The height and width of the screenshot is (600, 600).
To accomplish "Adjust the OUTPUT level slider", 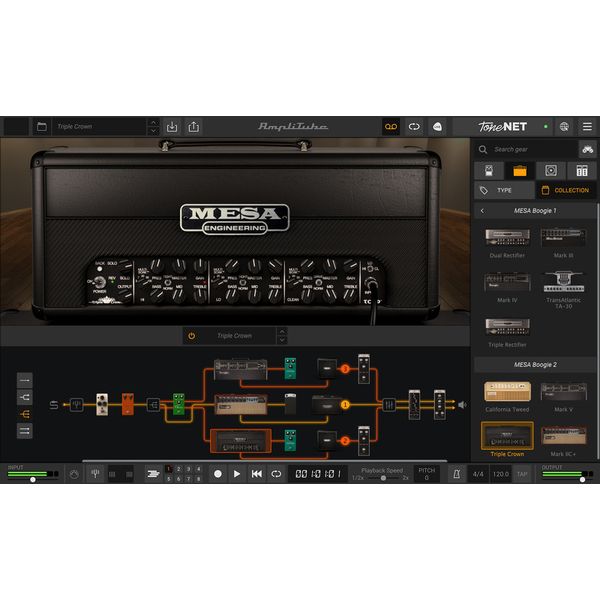I will coord(582,479).
